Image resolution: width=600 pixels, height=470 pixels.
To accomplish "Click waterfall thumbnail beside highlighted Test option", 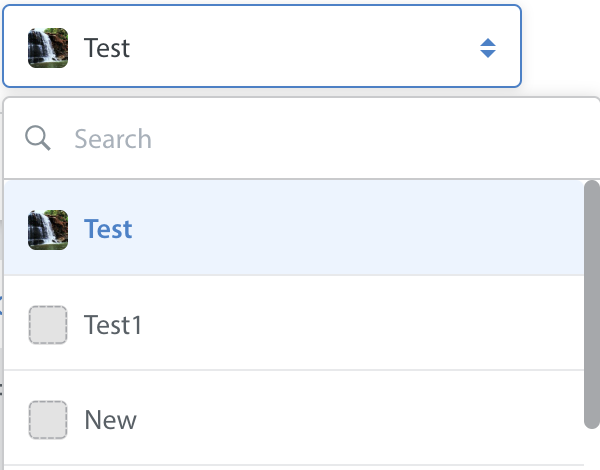I will 48,230.
